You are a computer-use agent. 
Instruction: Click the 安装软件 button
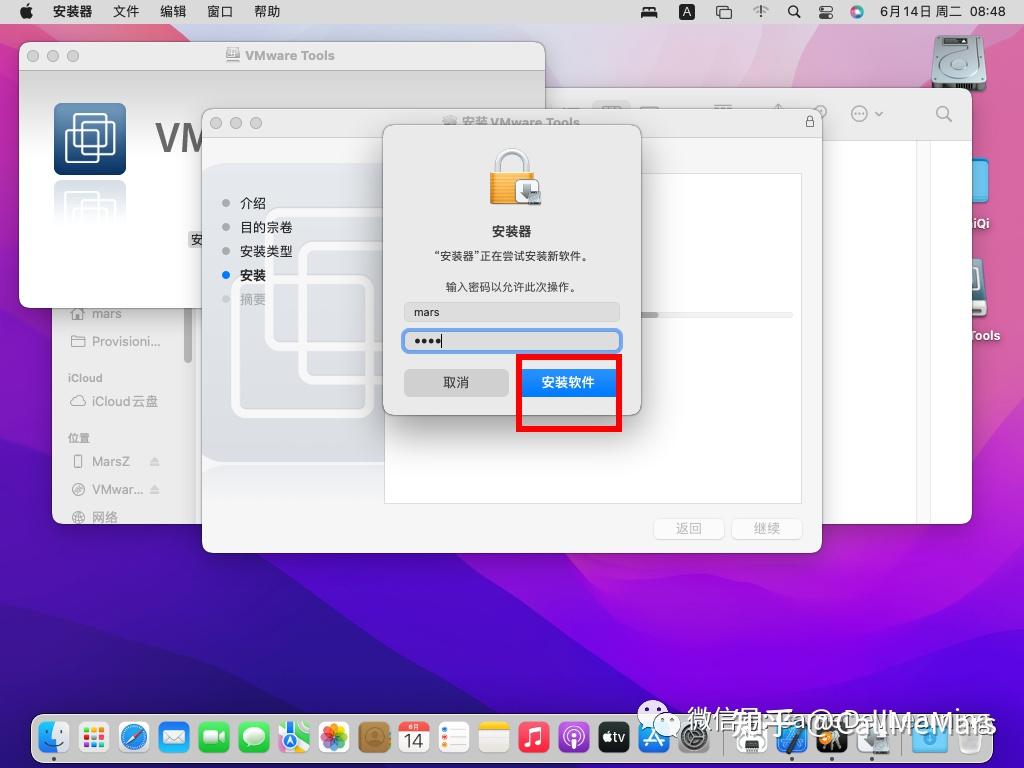(568, 383)
